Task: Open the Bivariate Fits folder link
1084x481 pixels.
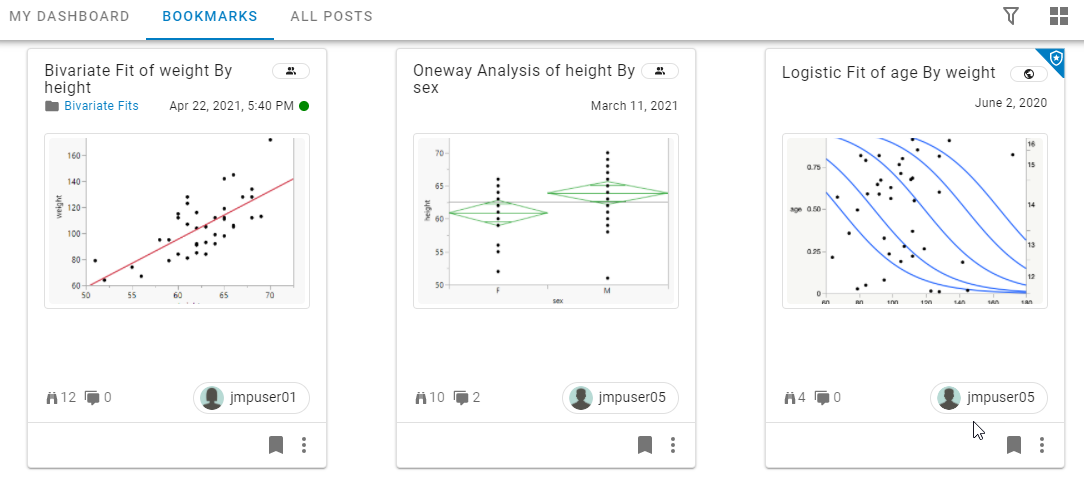Action: pyautogui.click(x=101, y=106)
